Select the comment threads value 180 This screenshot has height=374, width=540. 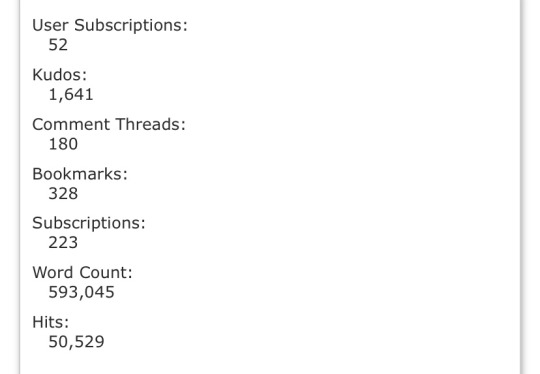tap(63, 144)
